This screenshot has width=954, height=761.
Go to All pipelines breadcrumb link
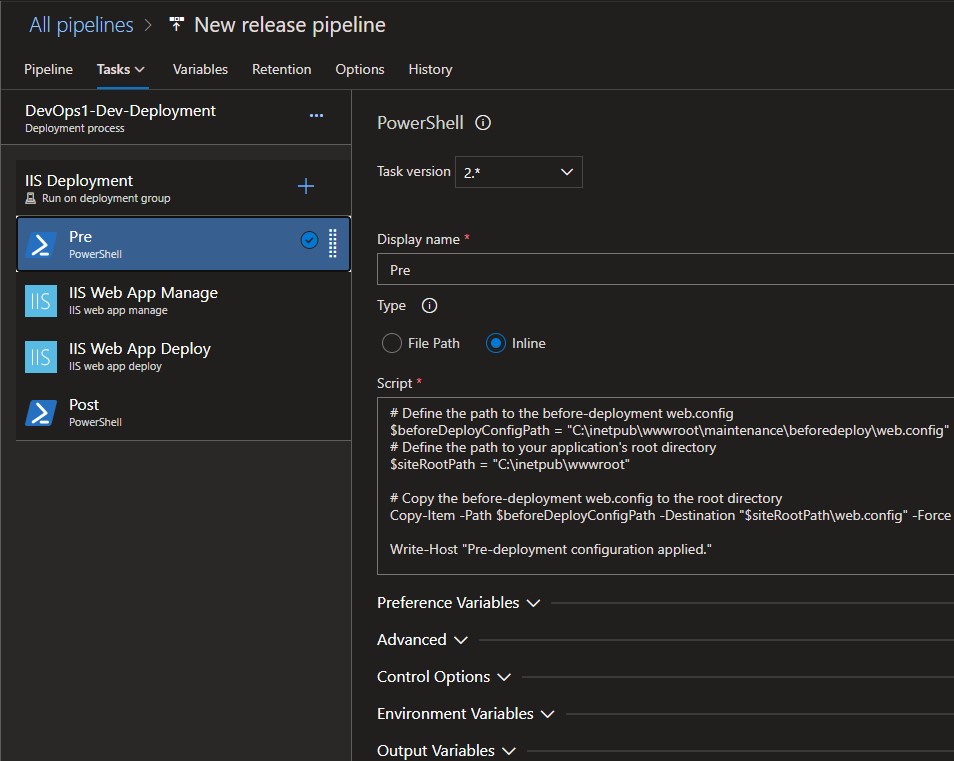tap(82, 25)
